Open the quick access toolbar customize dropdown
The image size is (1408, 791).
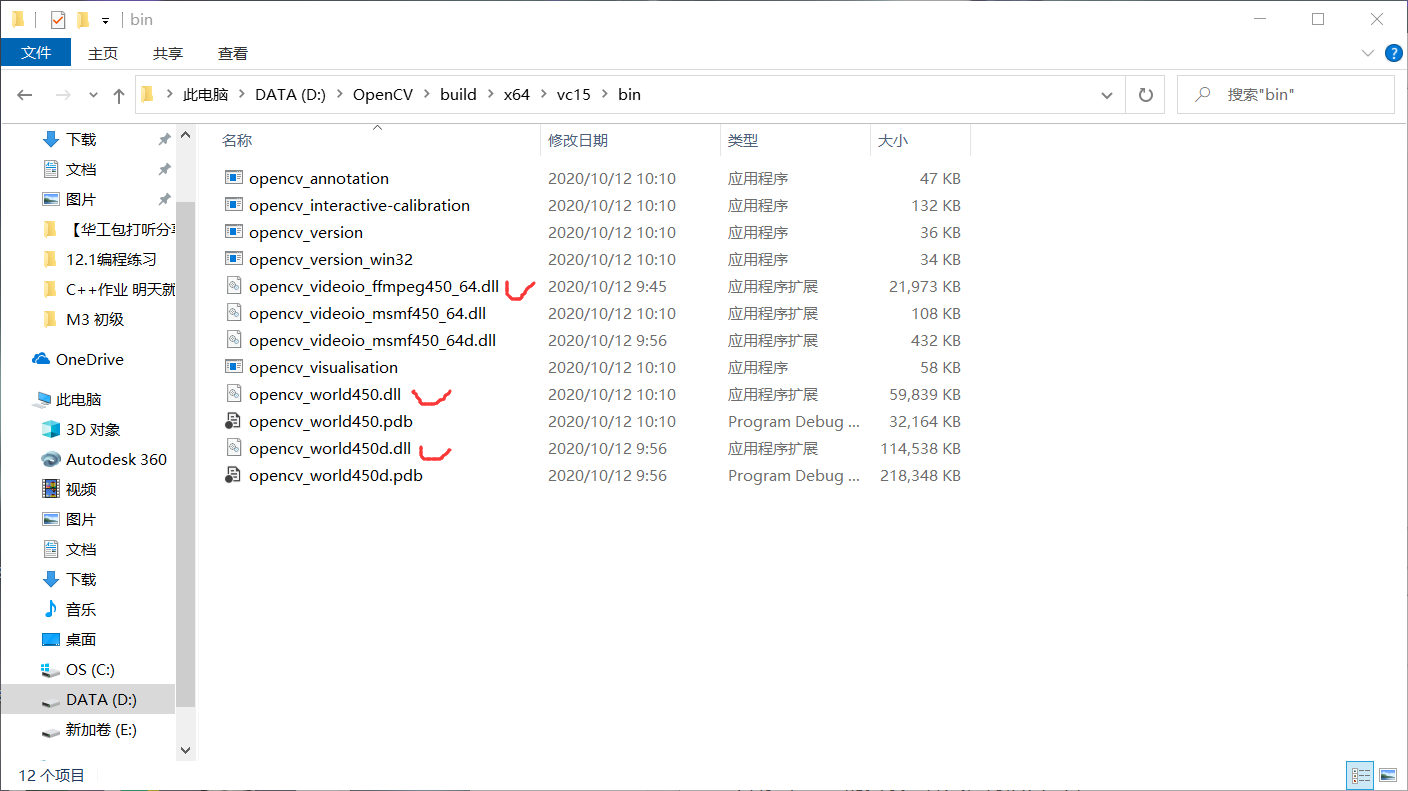coord(105,20)
